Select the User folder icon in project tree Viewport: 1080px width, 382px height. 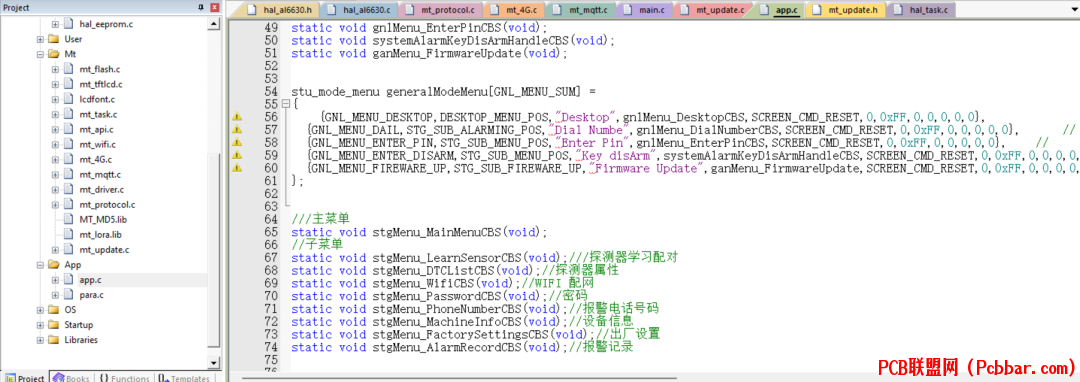(x=53, y=39)
